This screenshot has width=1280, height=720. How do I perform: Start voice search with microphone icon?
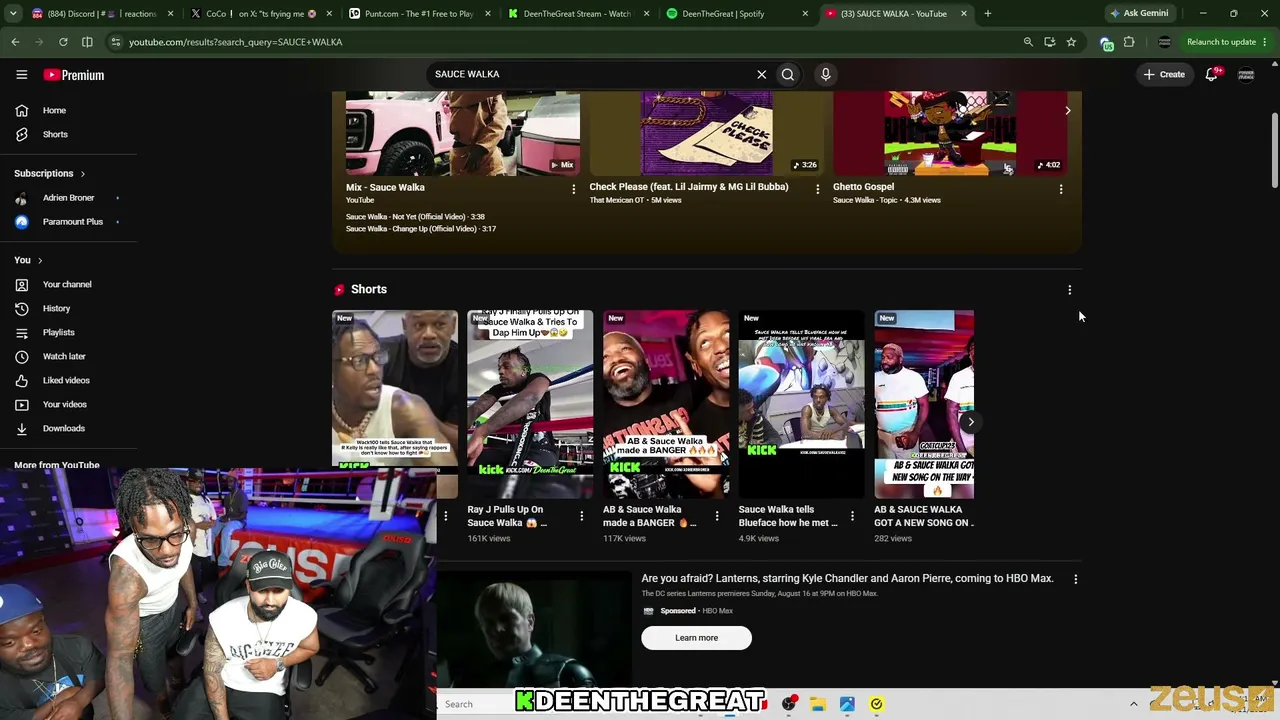tap(825, 74)
